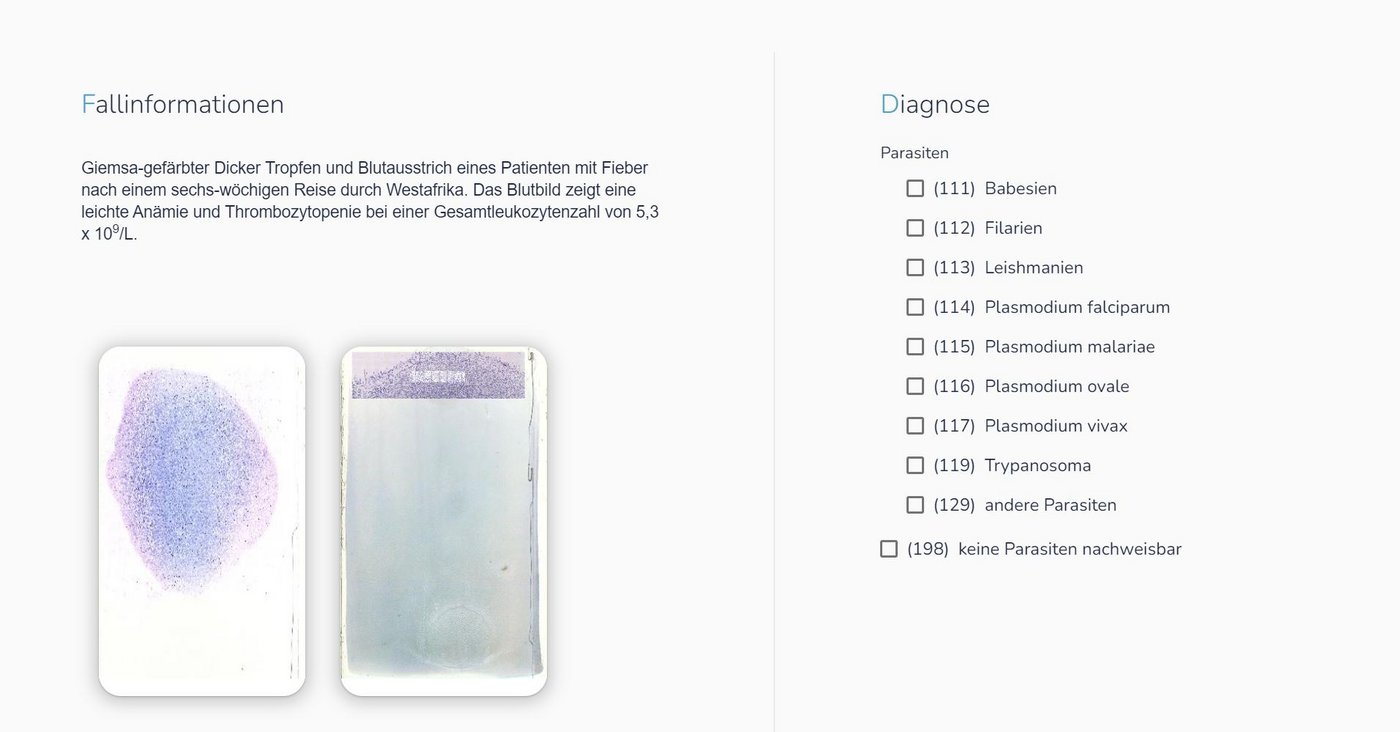1400x732 pixels.
Task: Open the blood smear slide thumbnail
Action: [x=444, y=521]
